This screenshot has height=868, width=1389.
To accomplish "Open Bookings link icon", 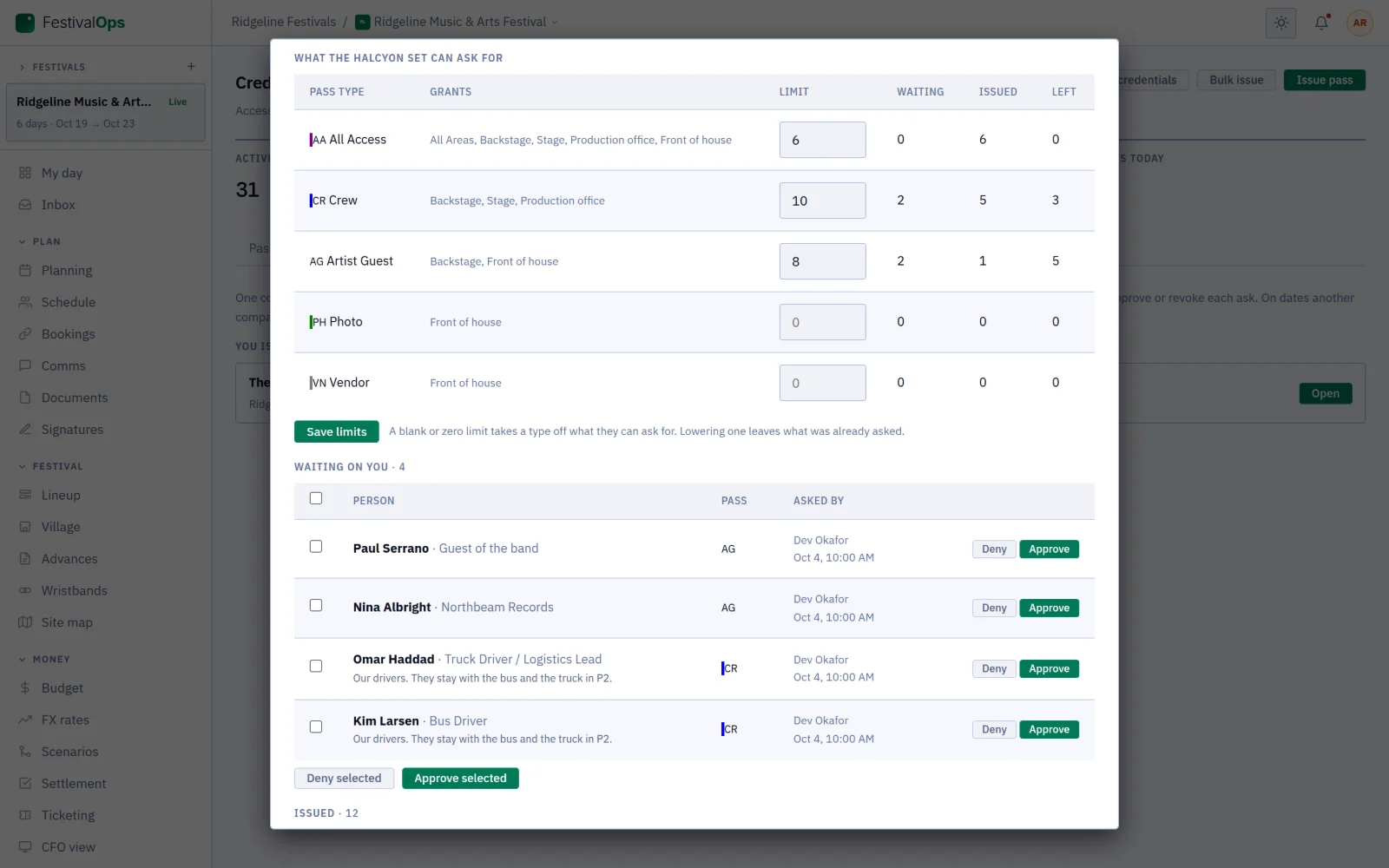I will pos(25,334).
